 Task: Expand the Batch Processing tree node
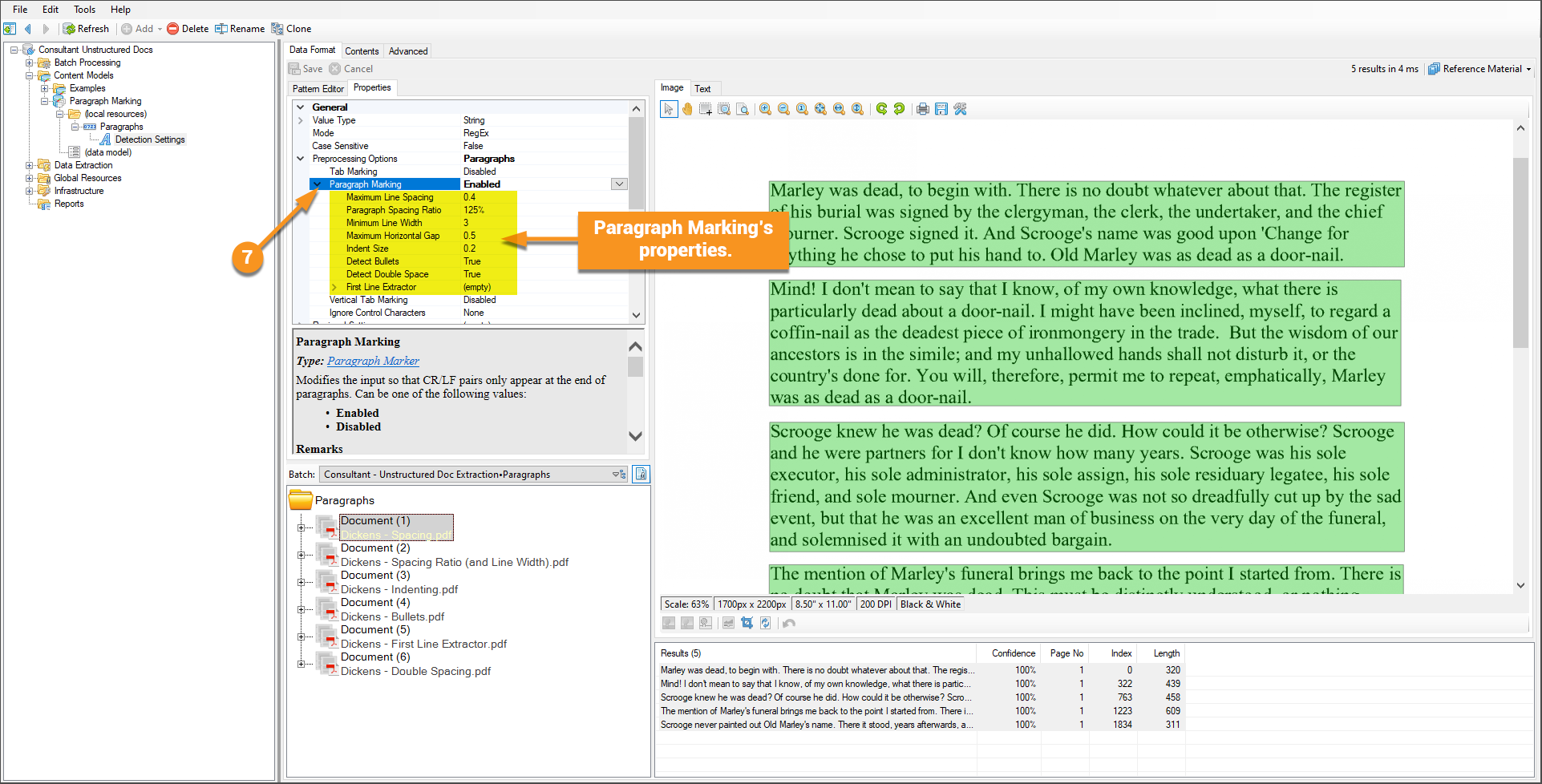pos(30,63)
